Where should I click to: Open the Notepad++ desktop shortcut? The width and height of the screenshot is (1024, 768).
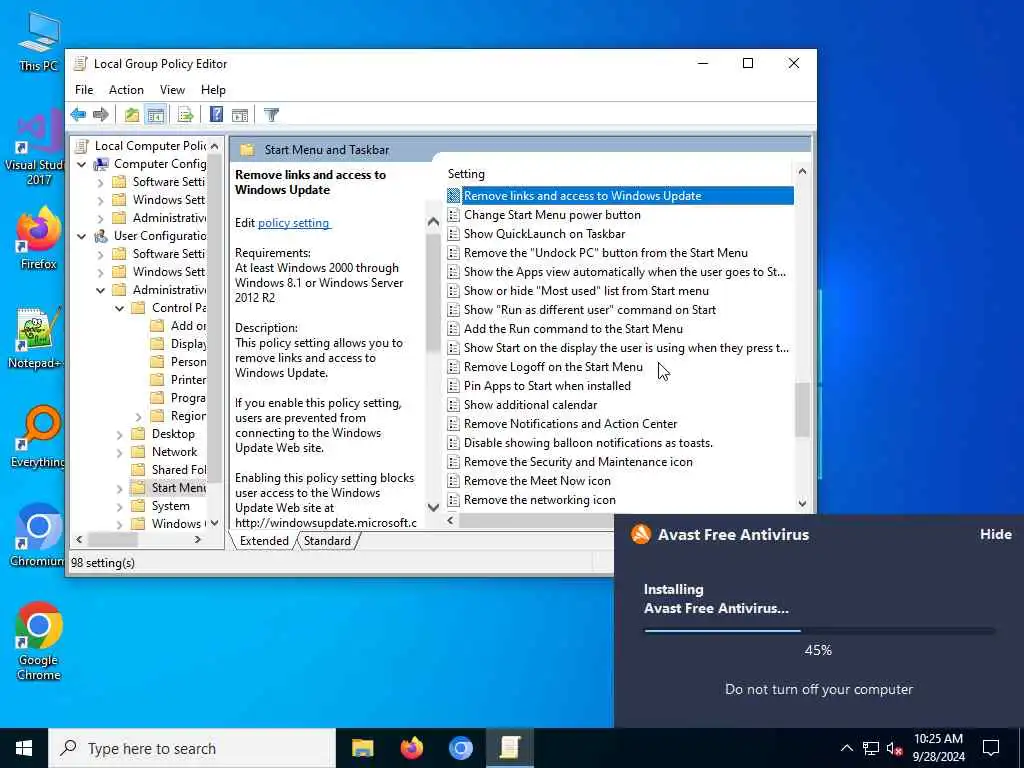click(36, 338)
